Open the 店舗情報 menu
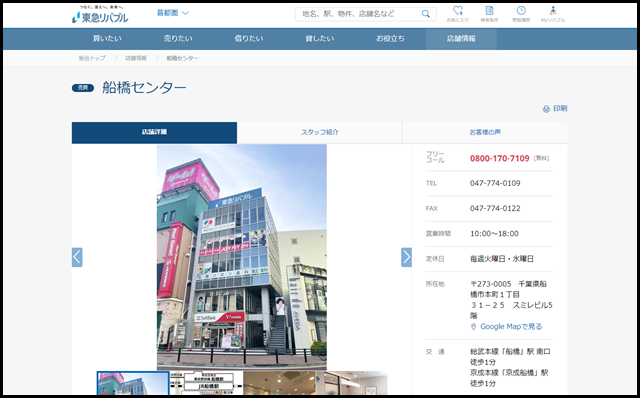 (x=461, y=39)
